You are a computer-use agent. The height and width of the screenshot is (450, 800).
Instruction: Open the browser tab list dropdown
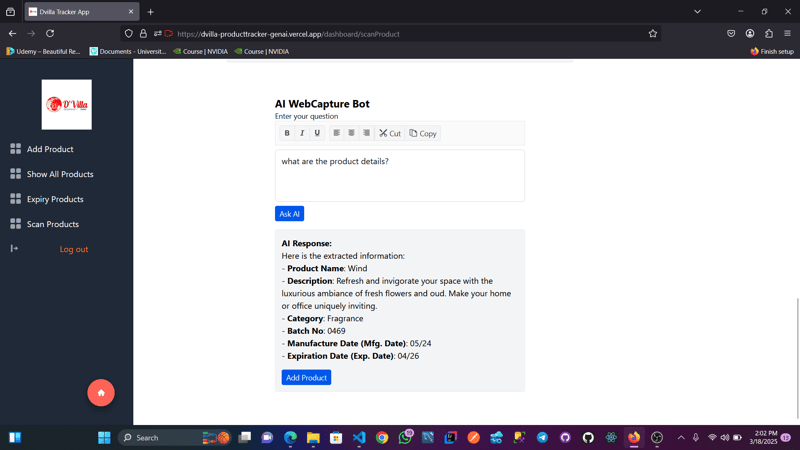[x=697, y=12]
